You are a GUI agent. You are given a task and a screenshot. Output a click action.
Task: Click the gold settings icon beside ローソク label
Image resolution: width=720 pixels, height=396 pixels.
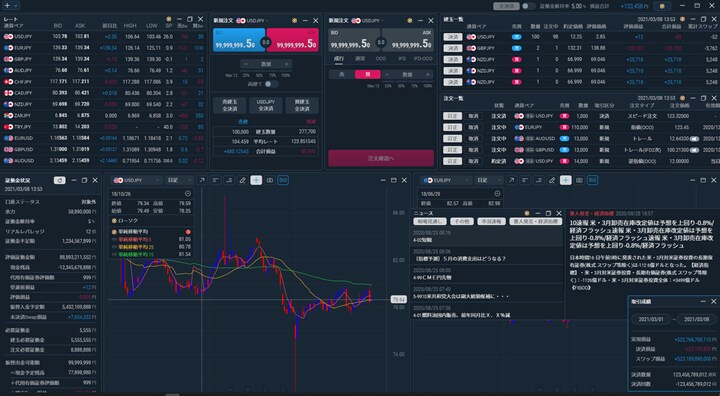114,221
